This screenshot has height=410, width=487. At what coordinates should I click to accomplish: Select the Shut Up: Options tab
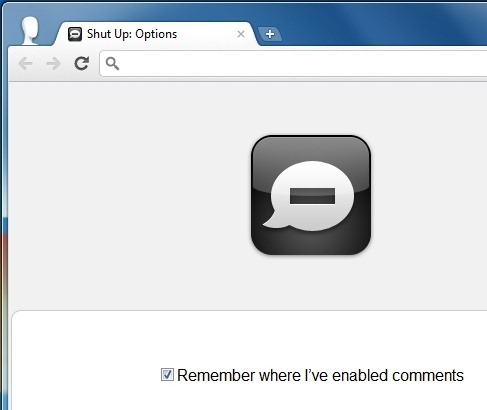pos(157,34)
